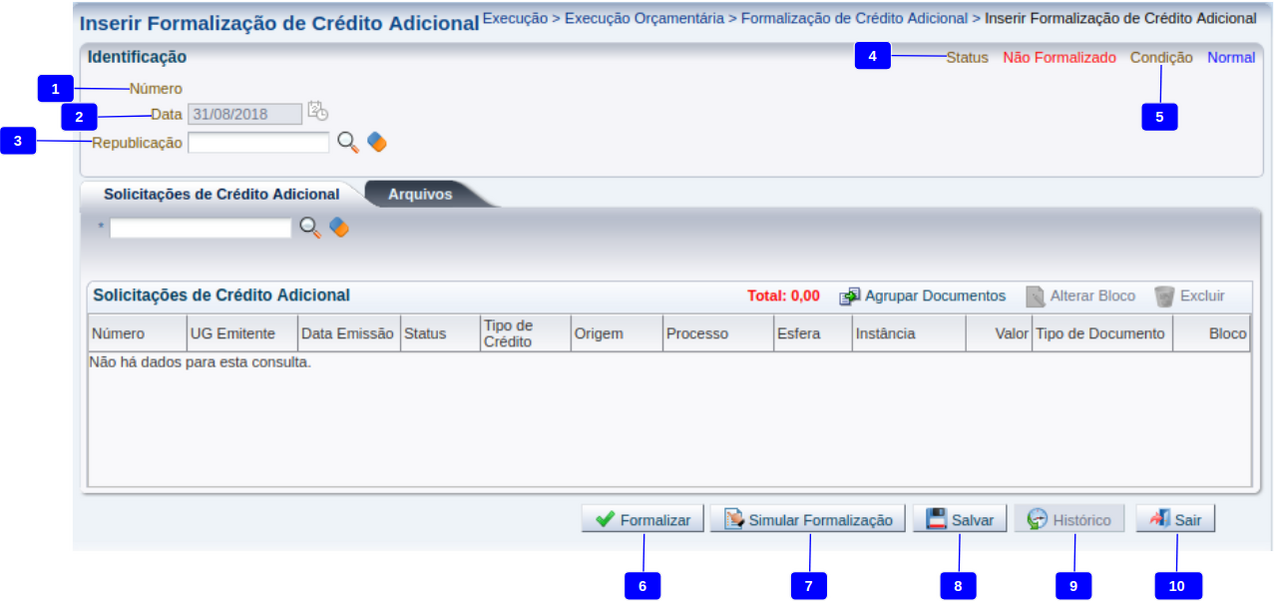Image resolution: width=1275 pixels, height=603 pixels.
Task: Focus the Republicação input field
Action: pos(258,143)
